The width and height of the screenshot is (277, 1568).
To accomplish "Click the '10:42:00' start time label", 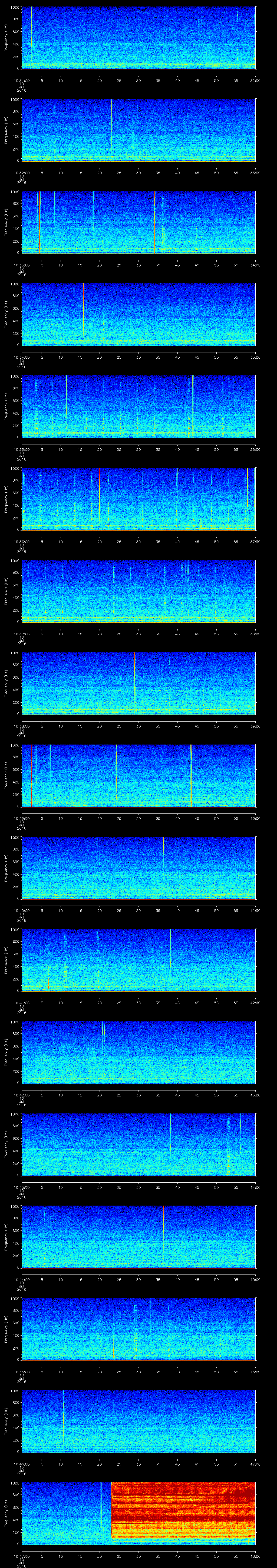I will [x=22, y=1095].
